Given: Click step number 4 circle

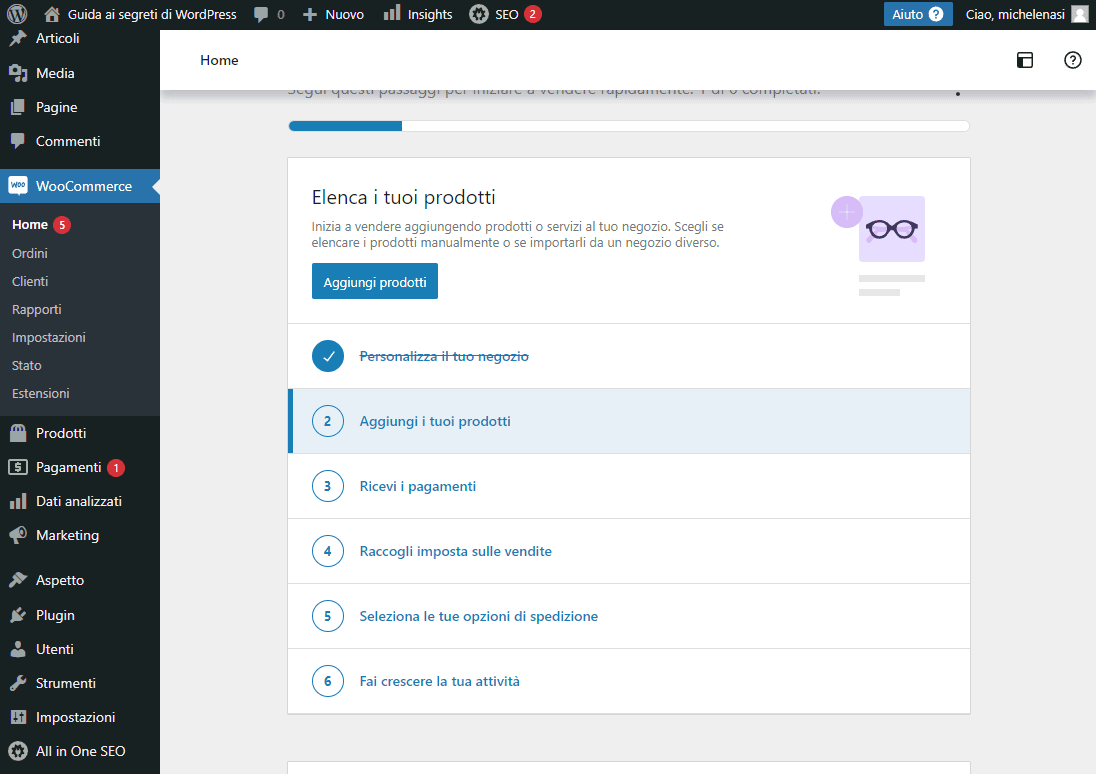Looking at the screenshot, I should click(x=328, y=551).
